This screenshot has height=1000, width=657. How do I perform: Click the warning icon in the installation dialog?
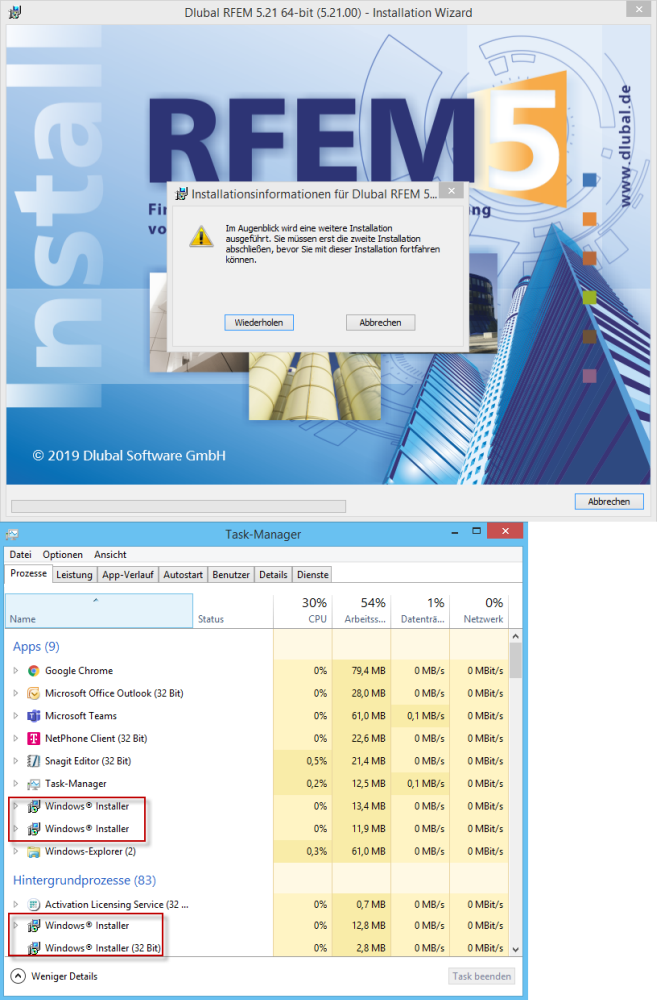202,236
